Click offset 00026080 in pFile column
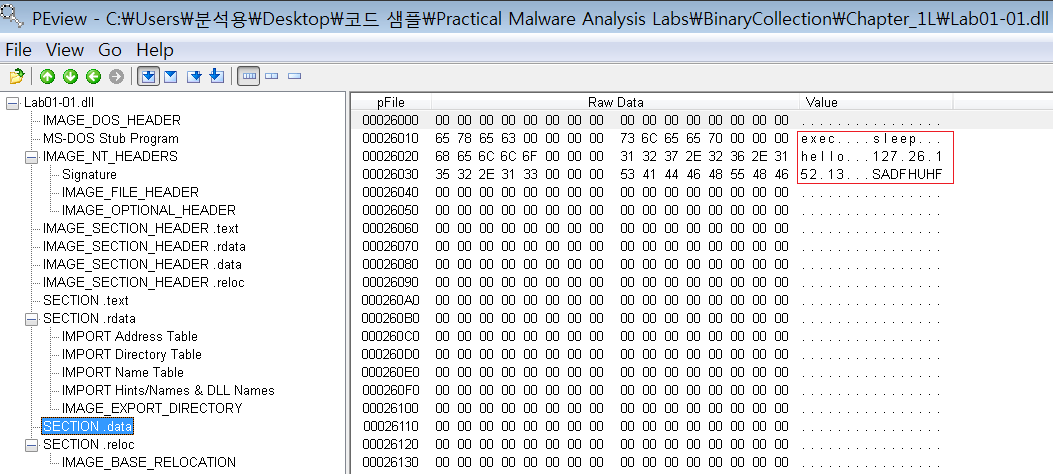 click(x=390, y=265)
